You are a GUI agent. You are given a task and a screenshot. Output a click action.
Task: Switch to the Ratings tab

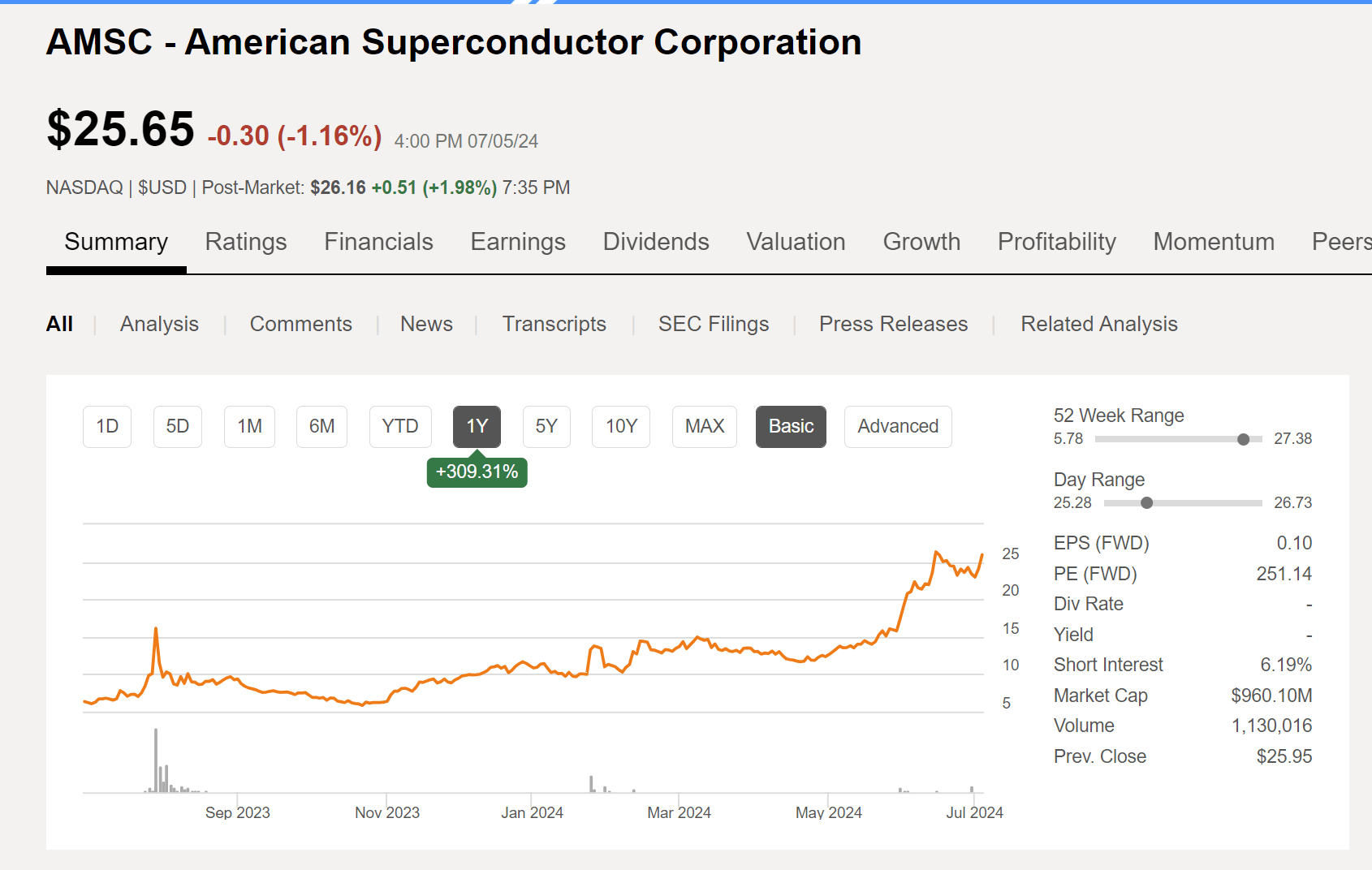coord(246,242)
